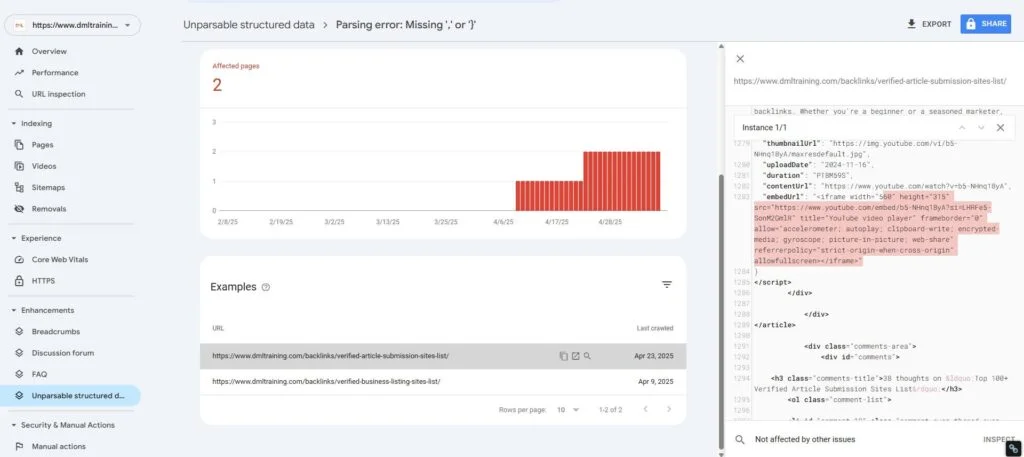Click Not affected by other issues text
The height and width of the screenshot is (457, 1024).
805,439
